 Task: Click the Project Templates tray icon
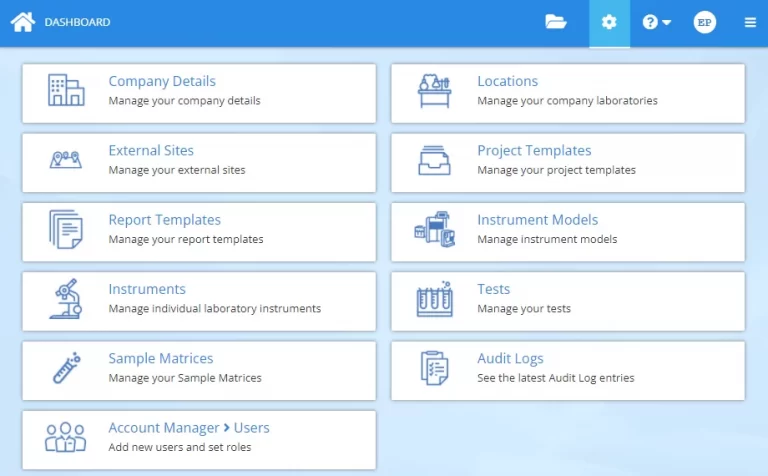pyautogui.click(x=434, y=160)
